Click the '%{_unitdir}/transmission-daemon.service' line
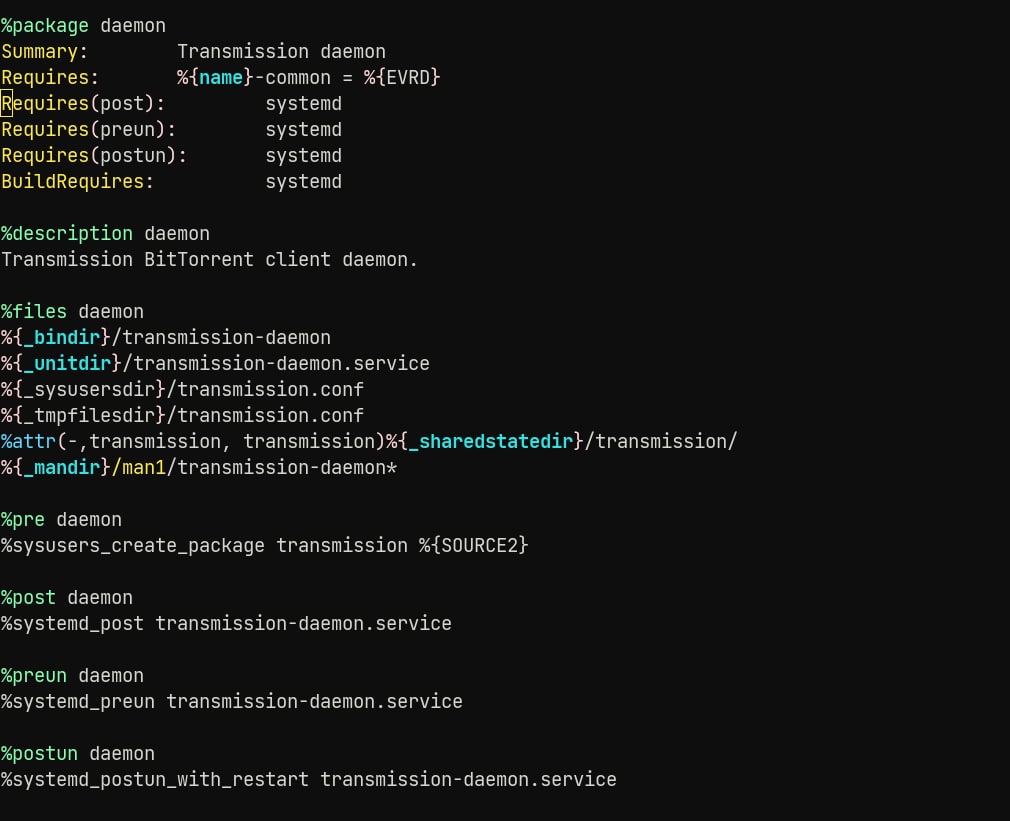 [215, 363]
